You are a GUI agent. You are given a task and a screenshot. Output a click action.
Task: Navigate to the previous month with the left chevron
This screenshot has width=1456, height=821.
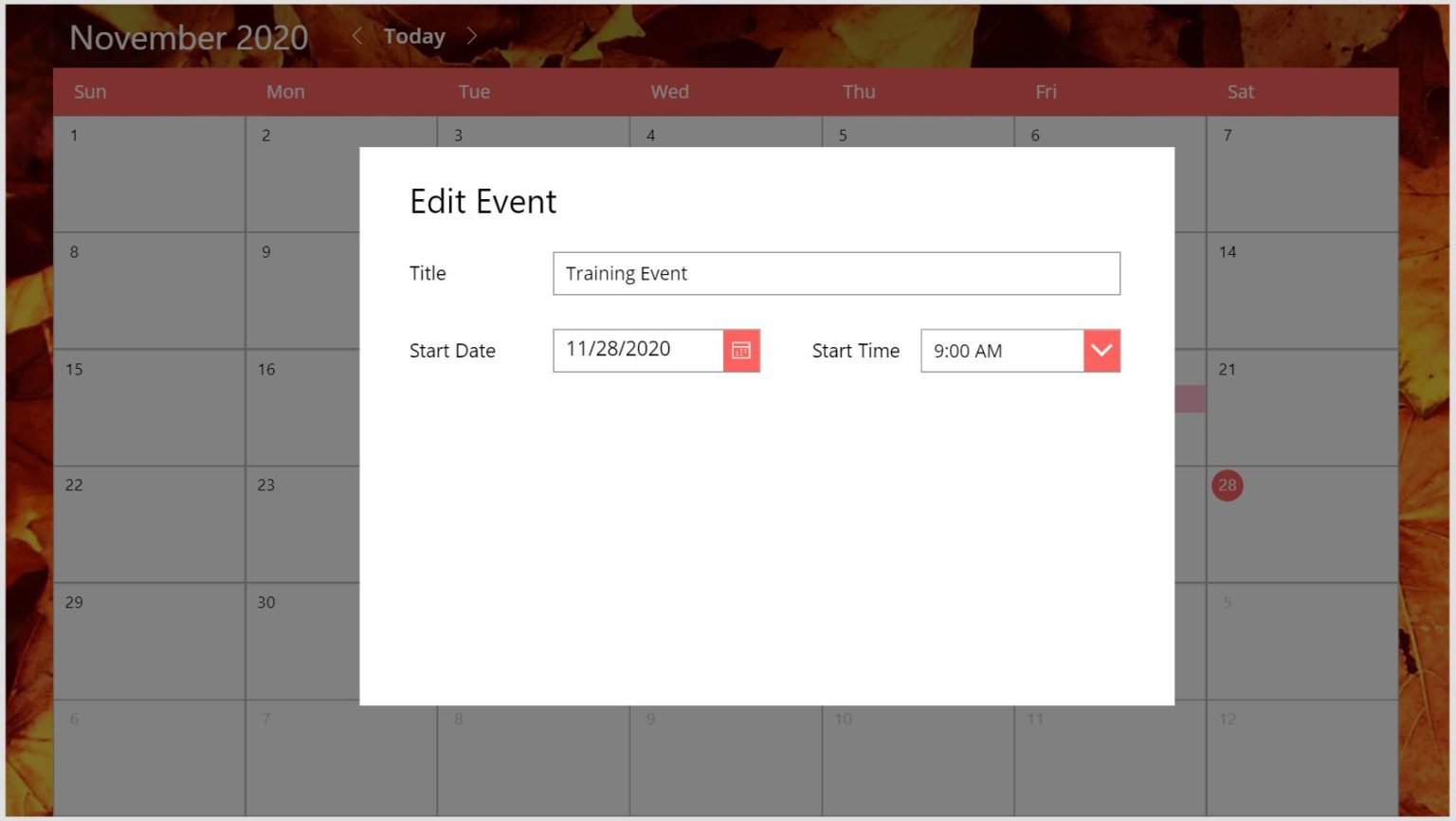click(x=356, y=36)
